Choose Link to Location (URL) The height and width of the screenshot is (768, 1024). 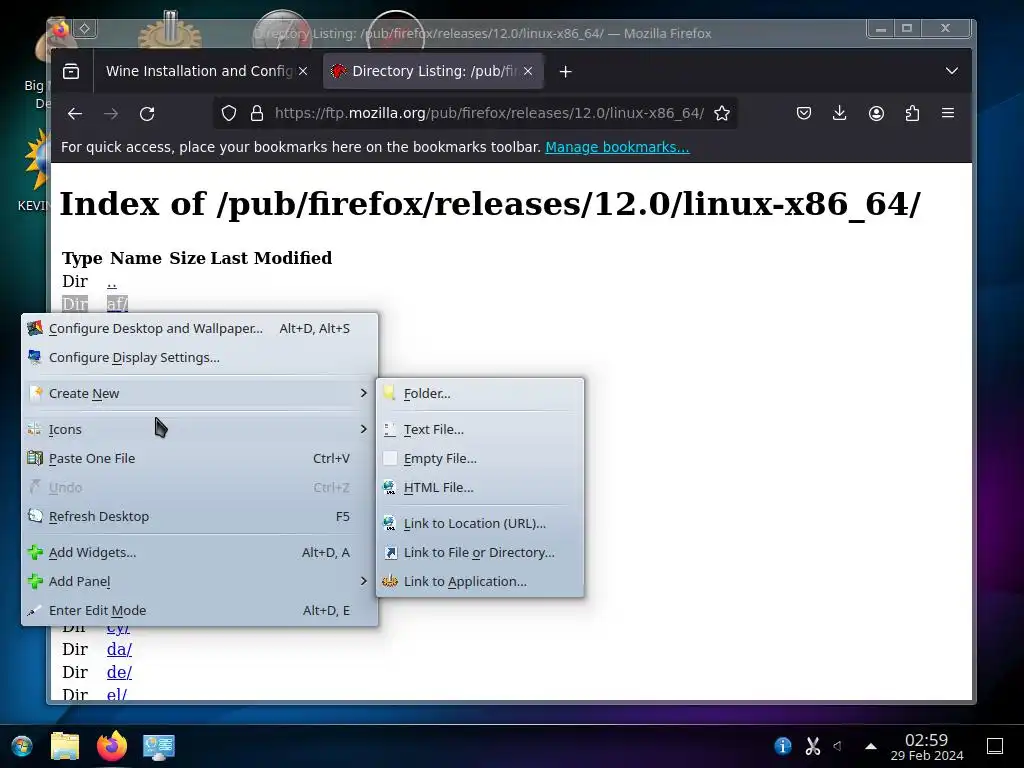coord(480,523)
